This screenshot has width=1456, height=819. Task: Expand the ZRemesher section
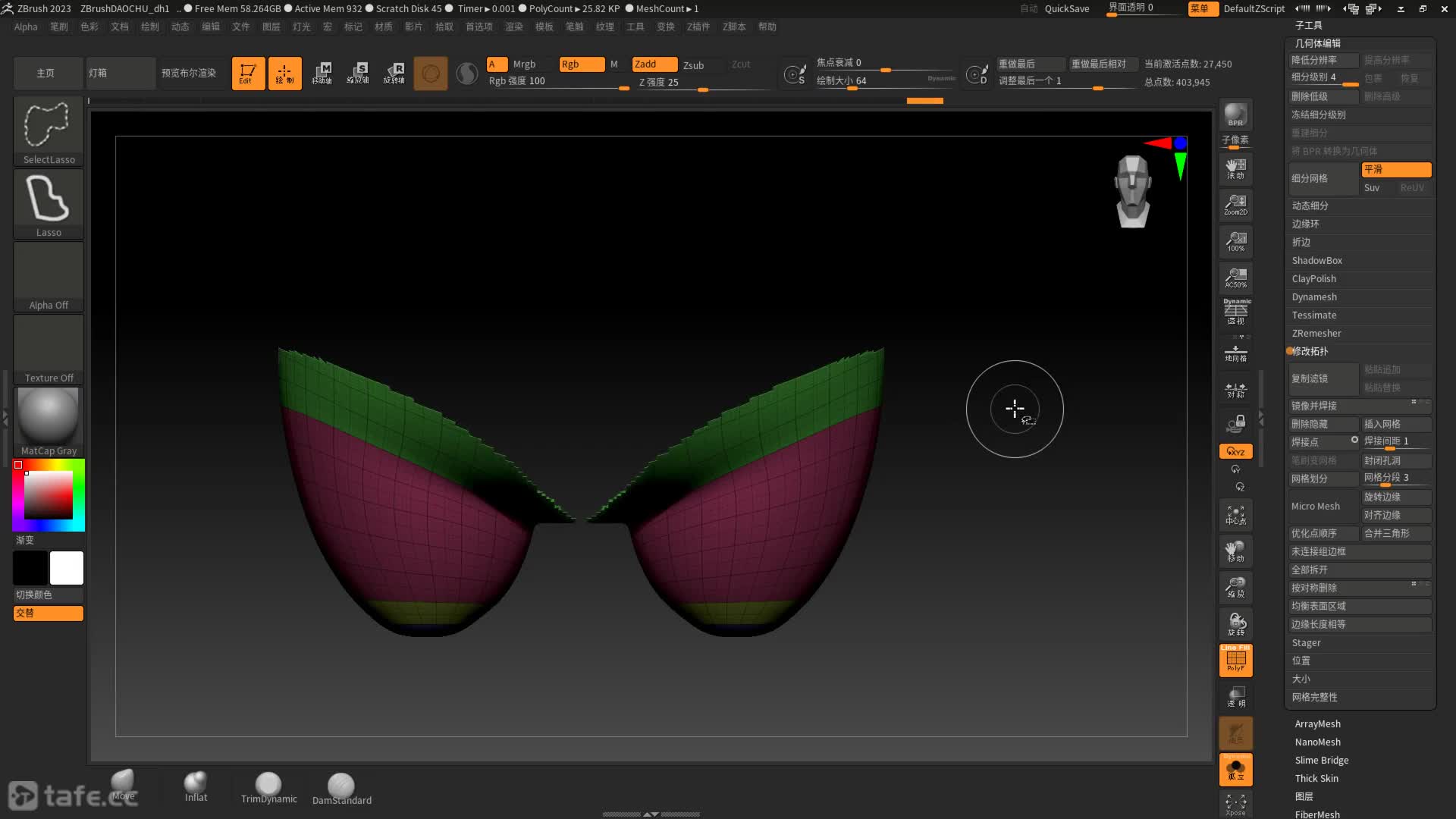click(x=1316, y=334)
